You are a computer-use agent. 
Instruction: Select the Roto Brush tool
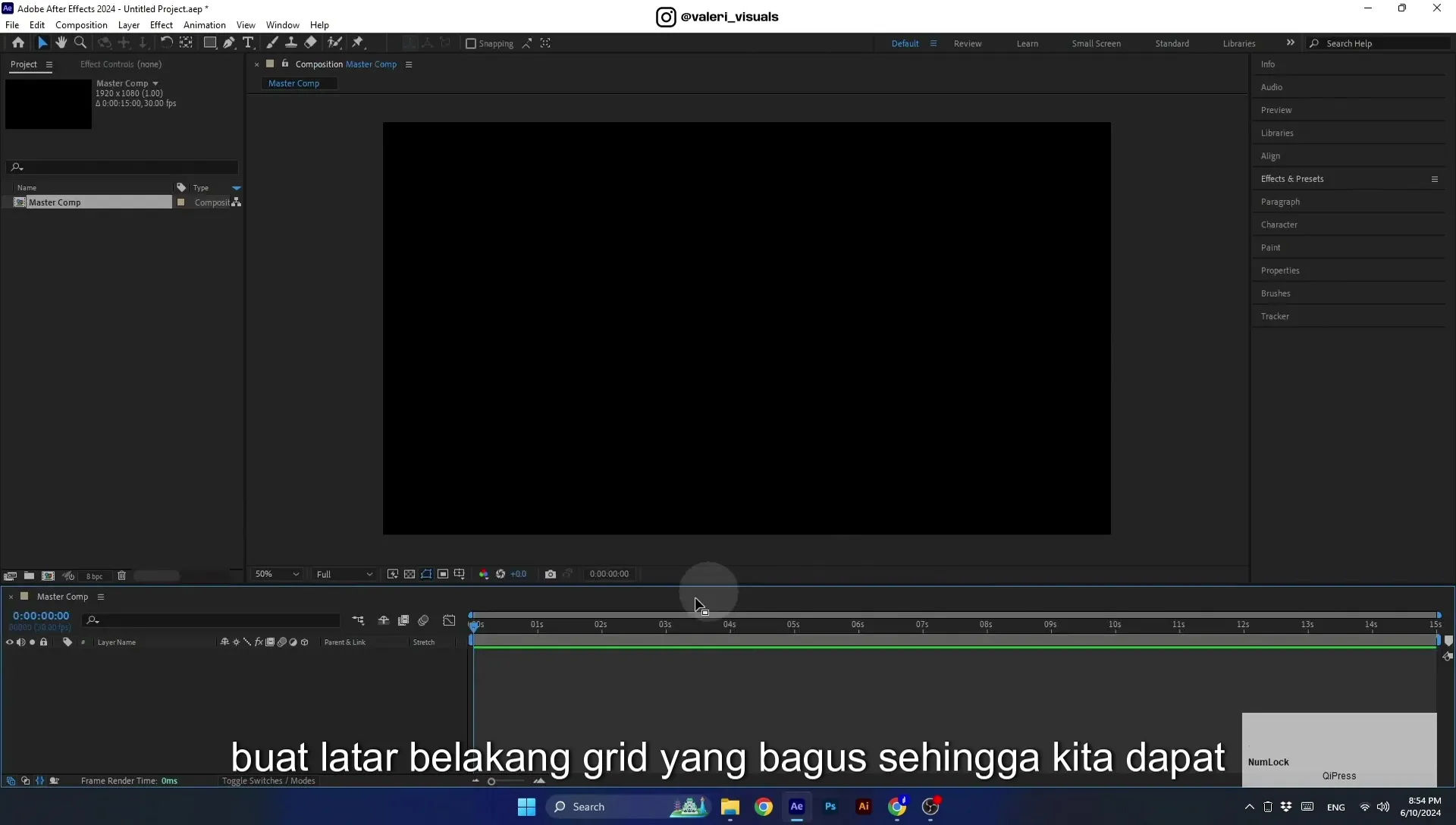[x=334, y=43]
